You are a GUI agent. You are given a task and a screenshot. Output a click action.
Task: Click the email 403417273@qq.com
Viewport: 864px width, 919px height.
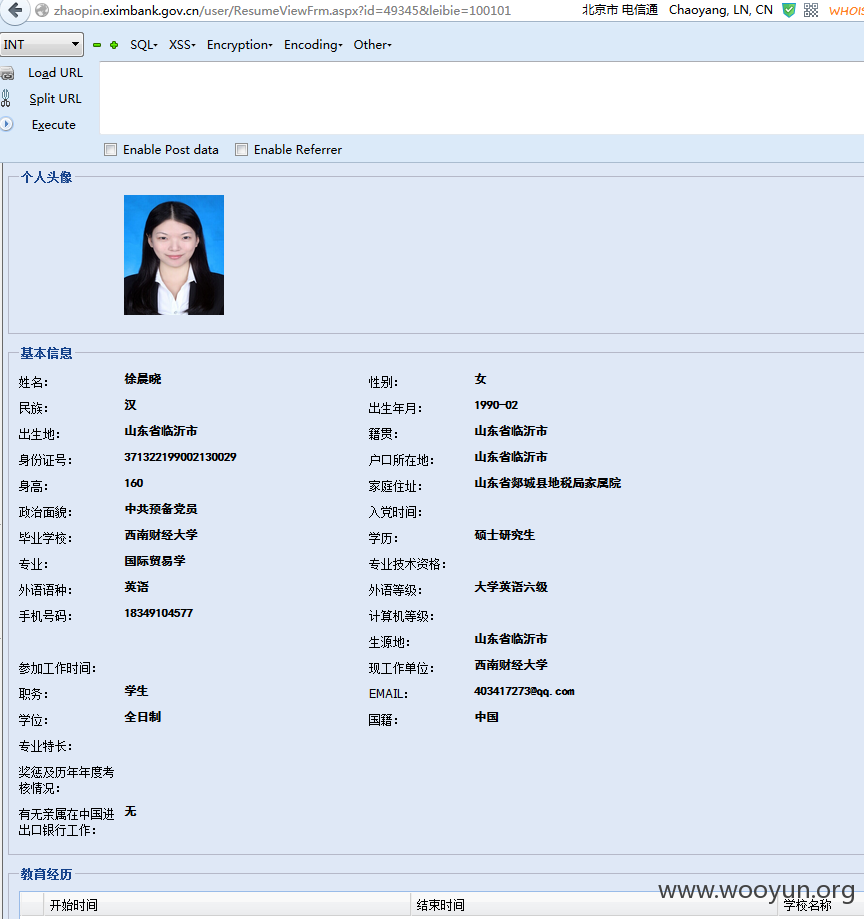[524, 692]
